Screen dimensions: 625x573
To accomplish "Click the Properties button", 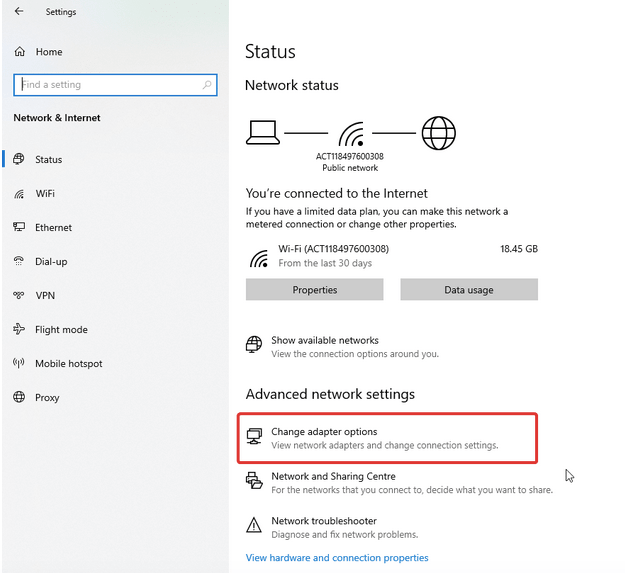I will tap(314, 289).
